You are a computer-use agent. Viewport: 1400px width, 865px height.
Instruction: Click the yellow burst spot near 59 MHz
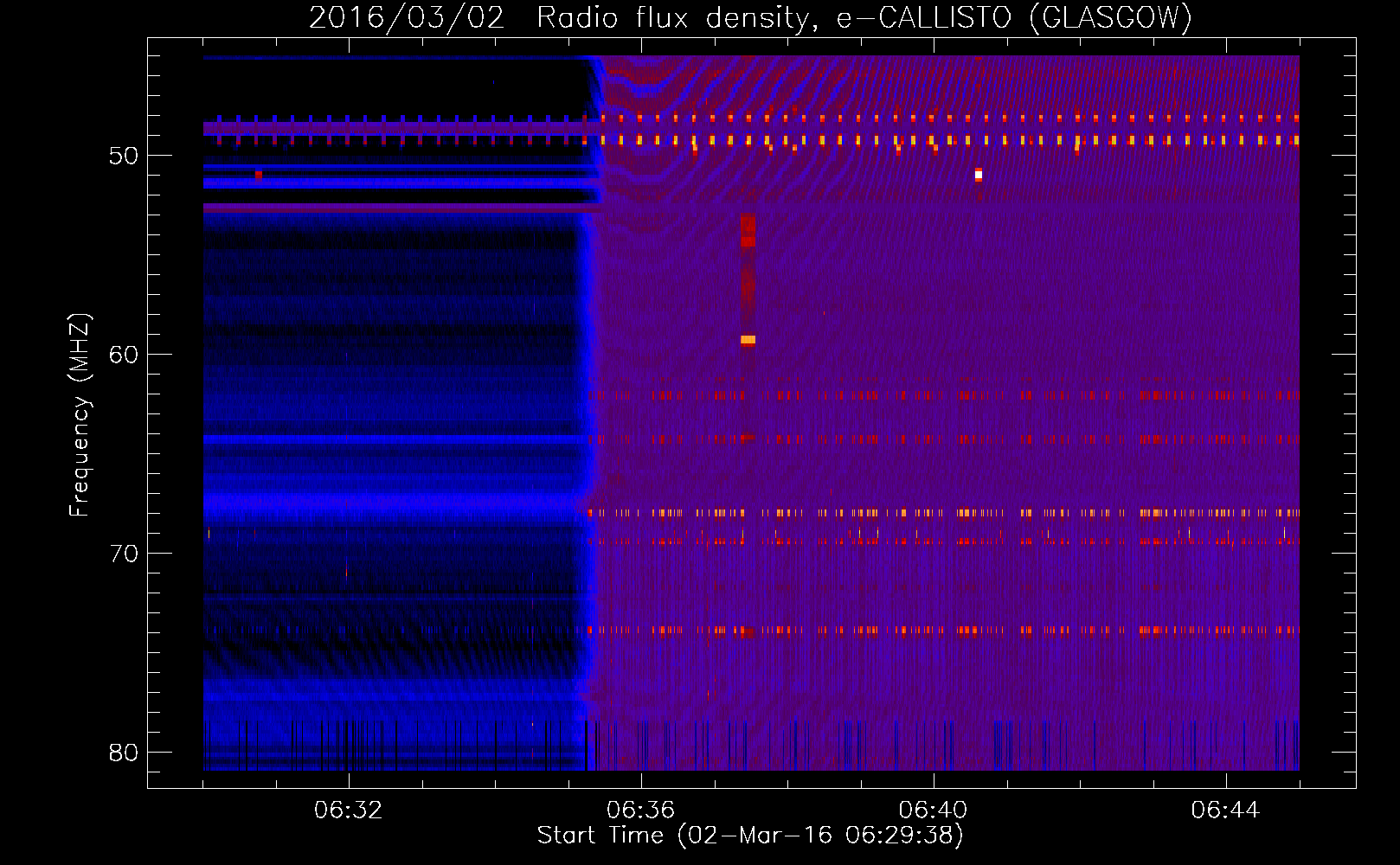(x=748, y=340)
